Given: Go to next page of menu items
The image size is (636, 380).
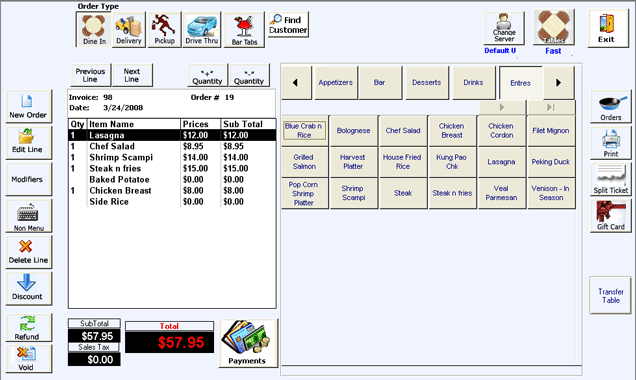Looking at the screenshot, I should pyautogui.click(x=502, y=107).
